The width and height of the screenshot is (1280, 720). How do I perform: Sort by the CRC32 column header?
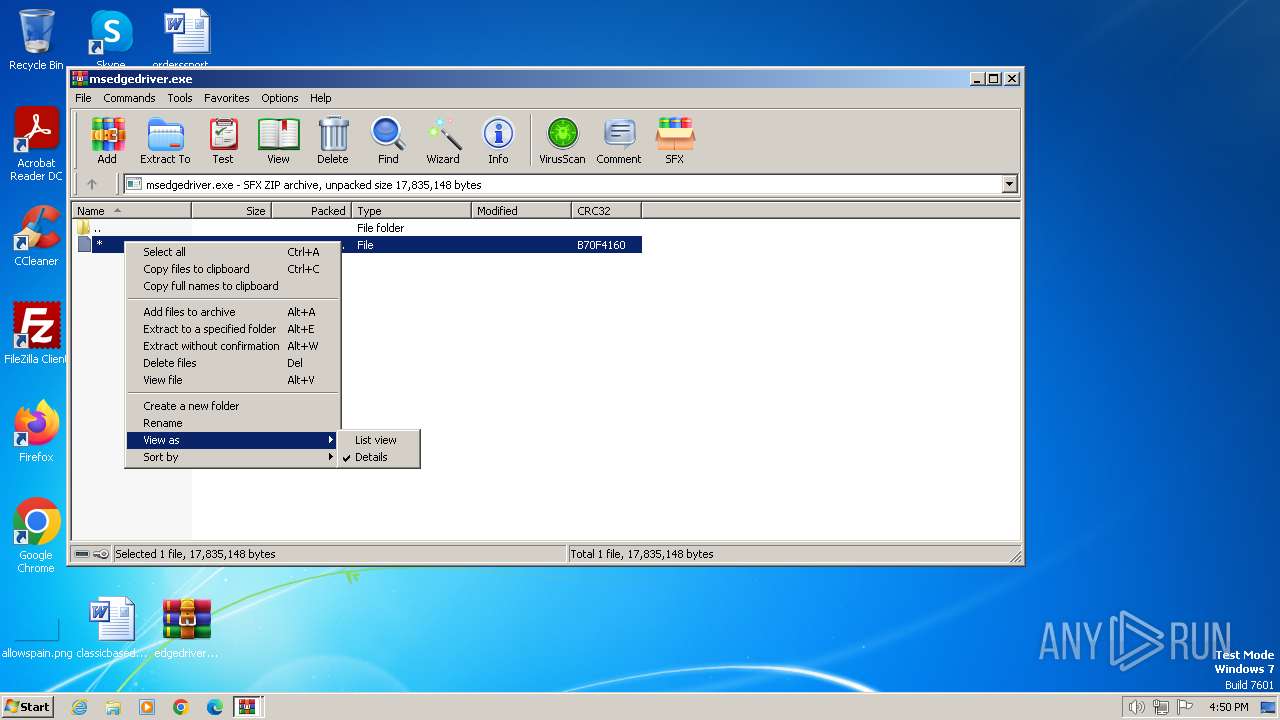(607, 211)
